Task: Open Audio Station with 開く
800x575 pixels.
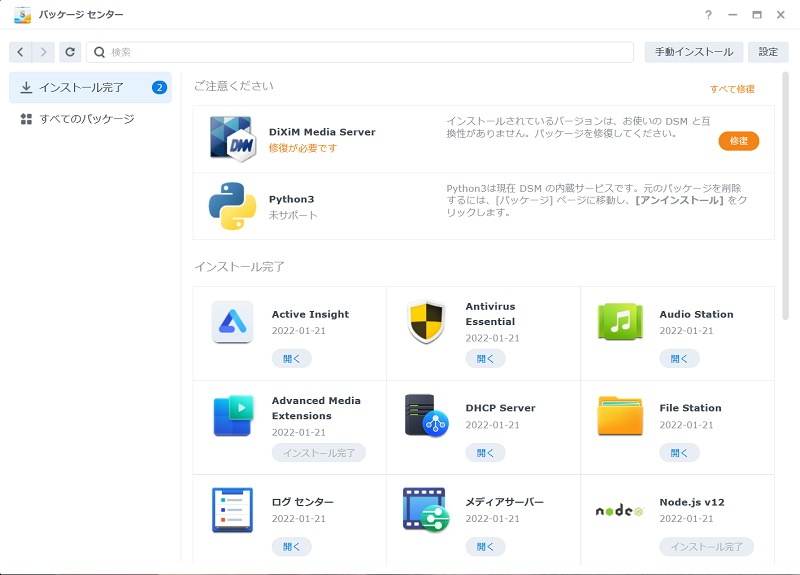Action: pyautogui.click(x=679, y=359)
